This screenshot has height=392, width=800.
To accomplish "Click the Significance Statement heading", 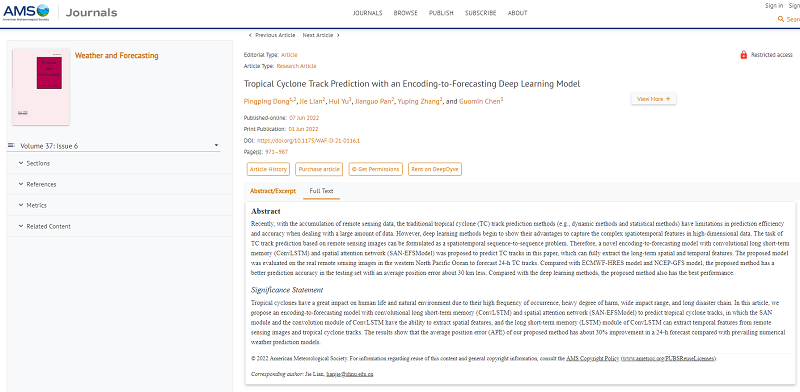I will [287, 290].
